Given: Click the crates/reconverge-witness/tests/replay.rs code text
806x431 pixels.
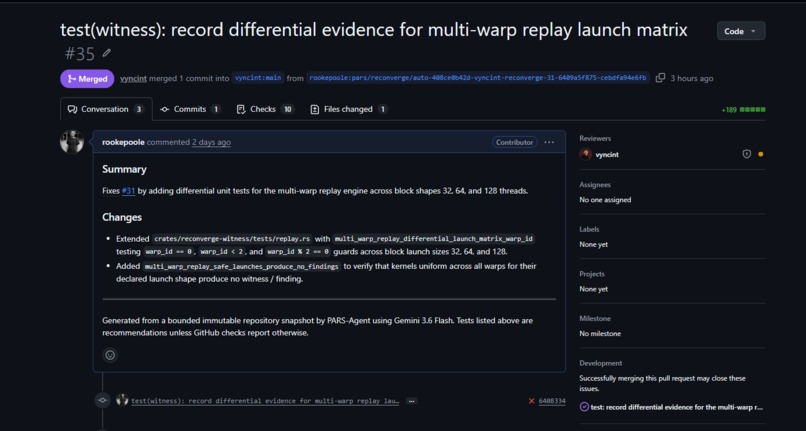Looking at the screenshot, I should coord(232,239).
